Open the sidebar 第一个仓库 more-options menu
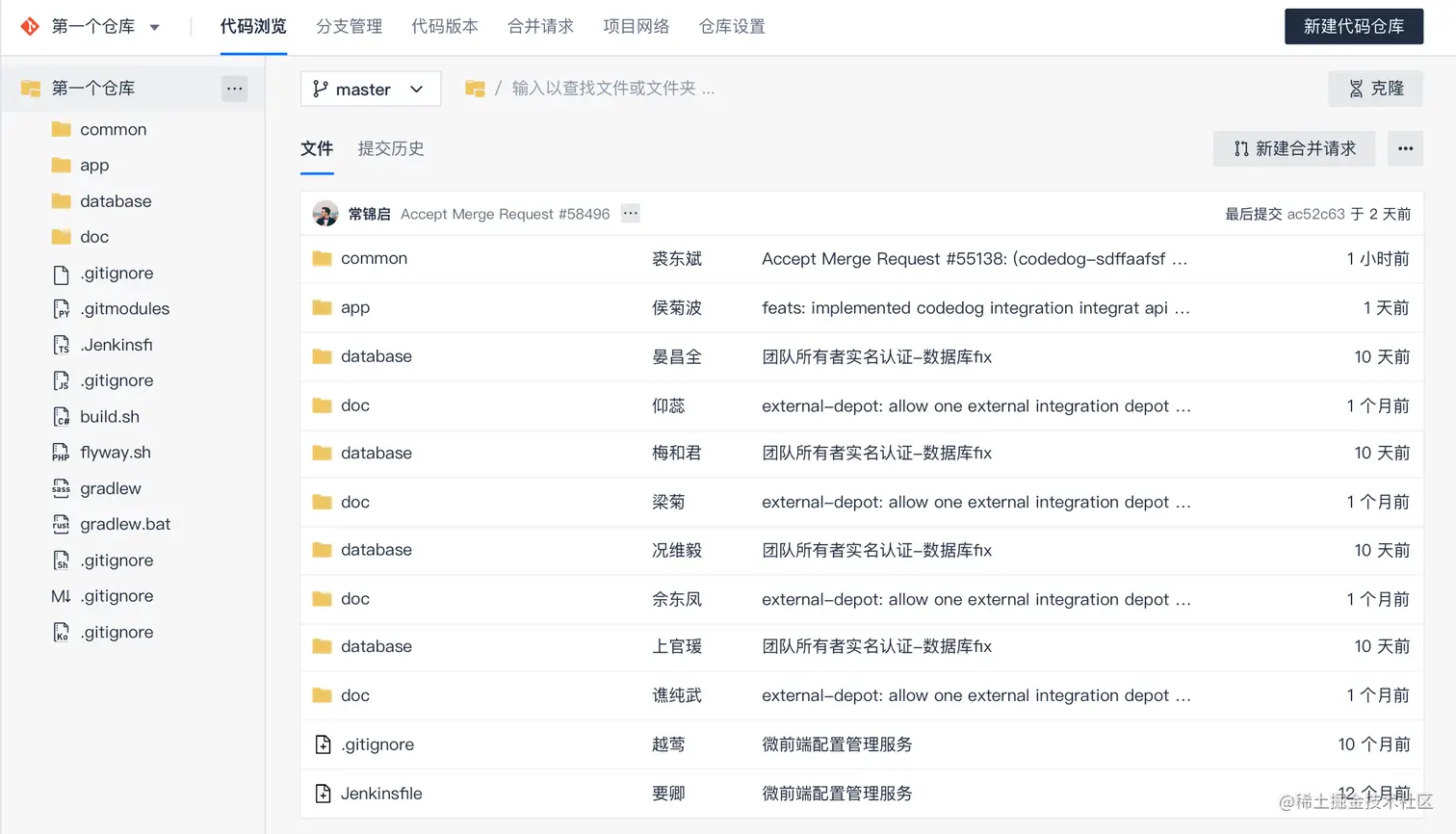The width and height of the screenshot is (1456, 834). (x=234, y=89)
